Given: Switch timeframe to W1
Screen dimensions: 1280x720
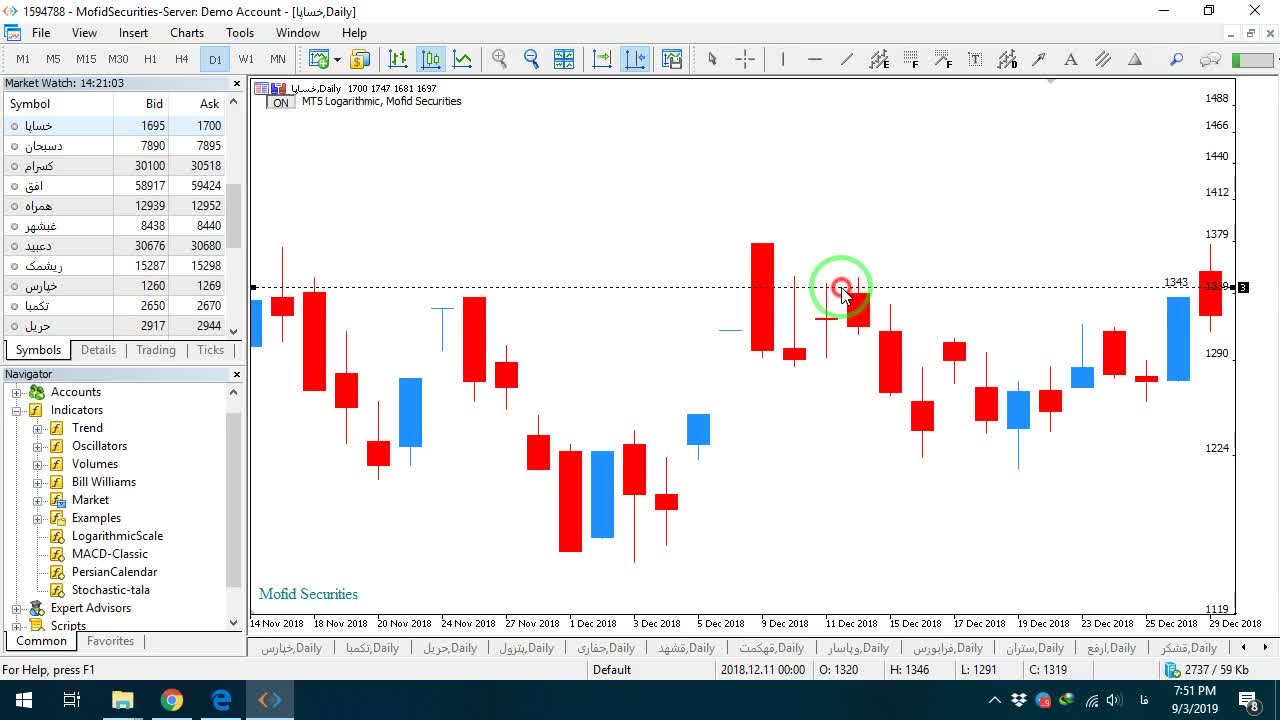Looking at the screenshot, I should point(246,59).
